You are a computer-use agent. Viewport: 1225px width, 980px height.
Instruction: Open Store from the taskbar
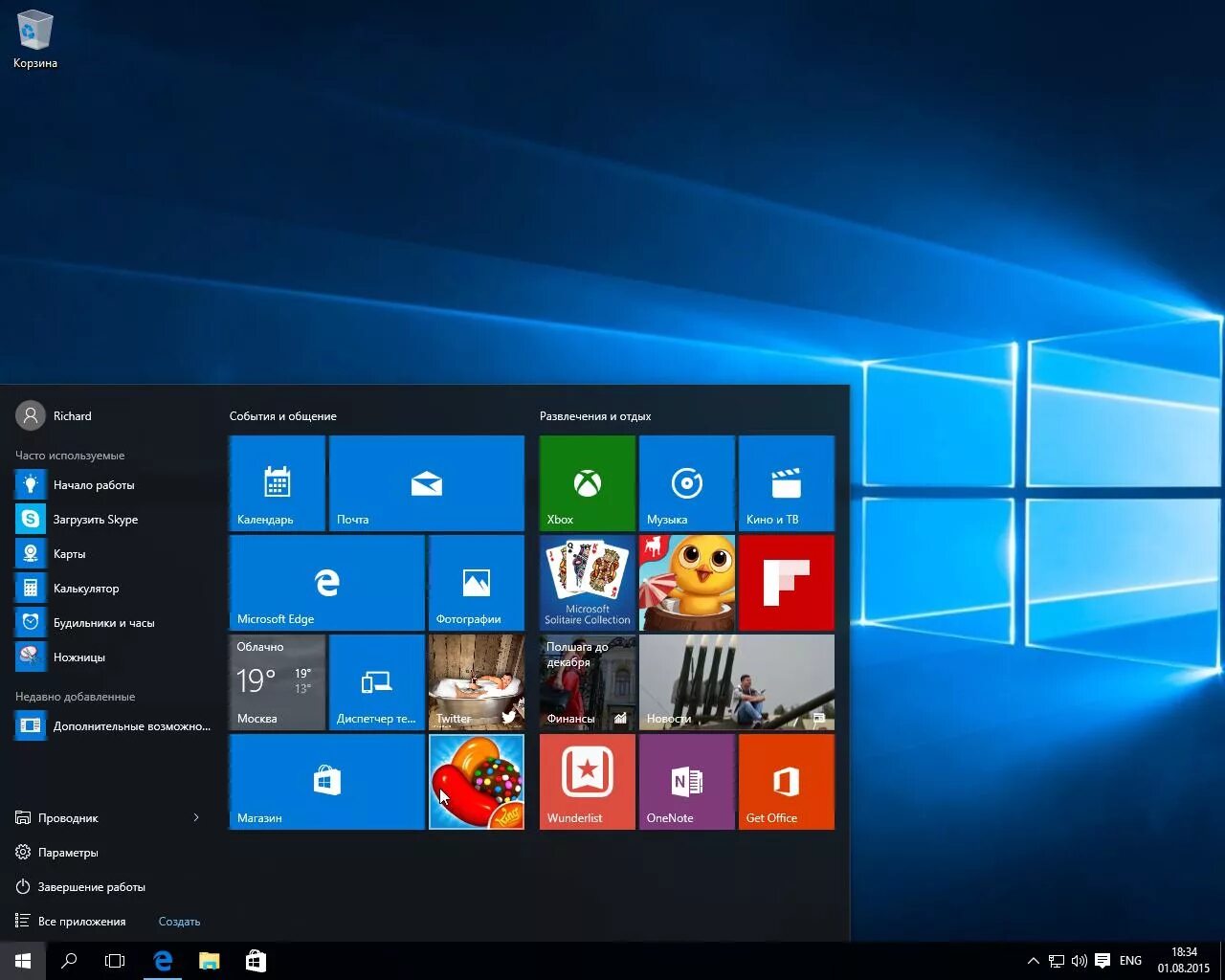pos(256,961)
